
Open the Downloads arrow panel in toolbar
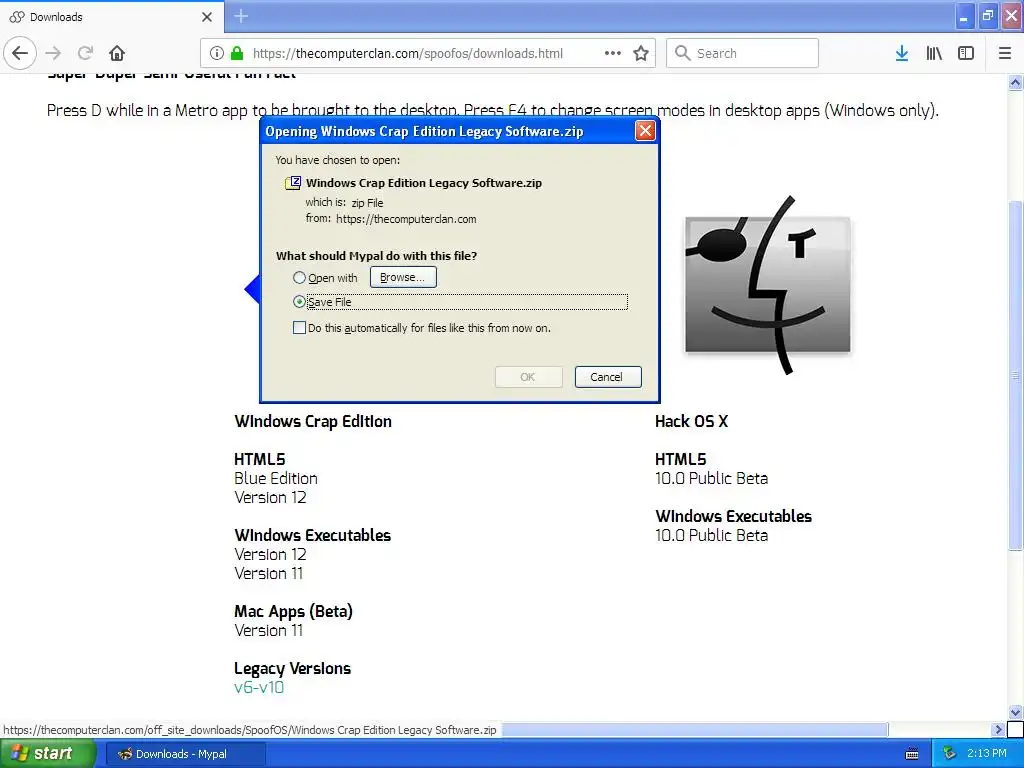pos(902,53)
